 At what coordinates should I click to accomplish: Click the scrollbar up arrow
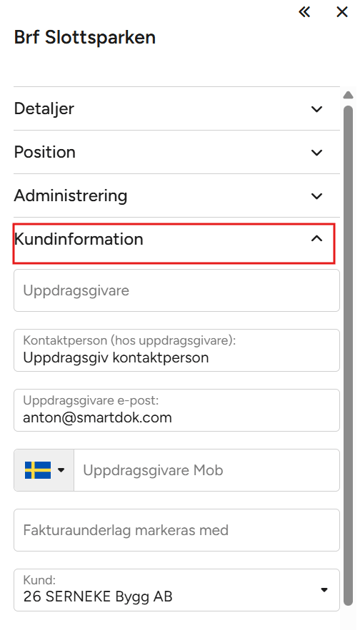348,95
